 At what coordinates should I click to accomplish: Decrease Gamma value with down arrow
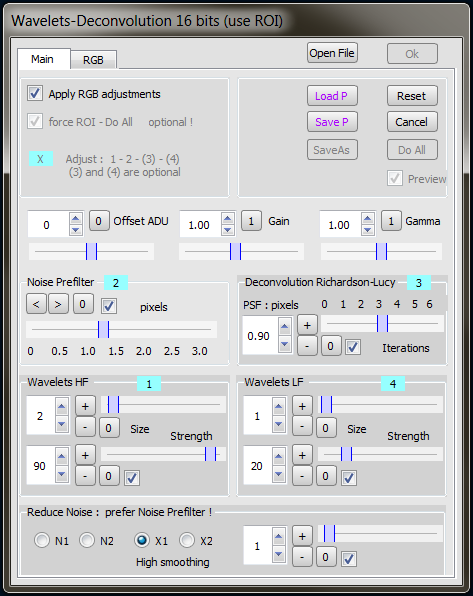pos(367,230)
